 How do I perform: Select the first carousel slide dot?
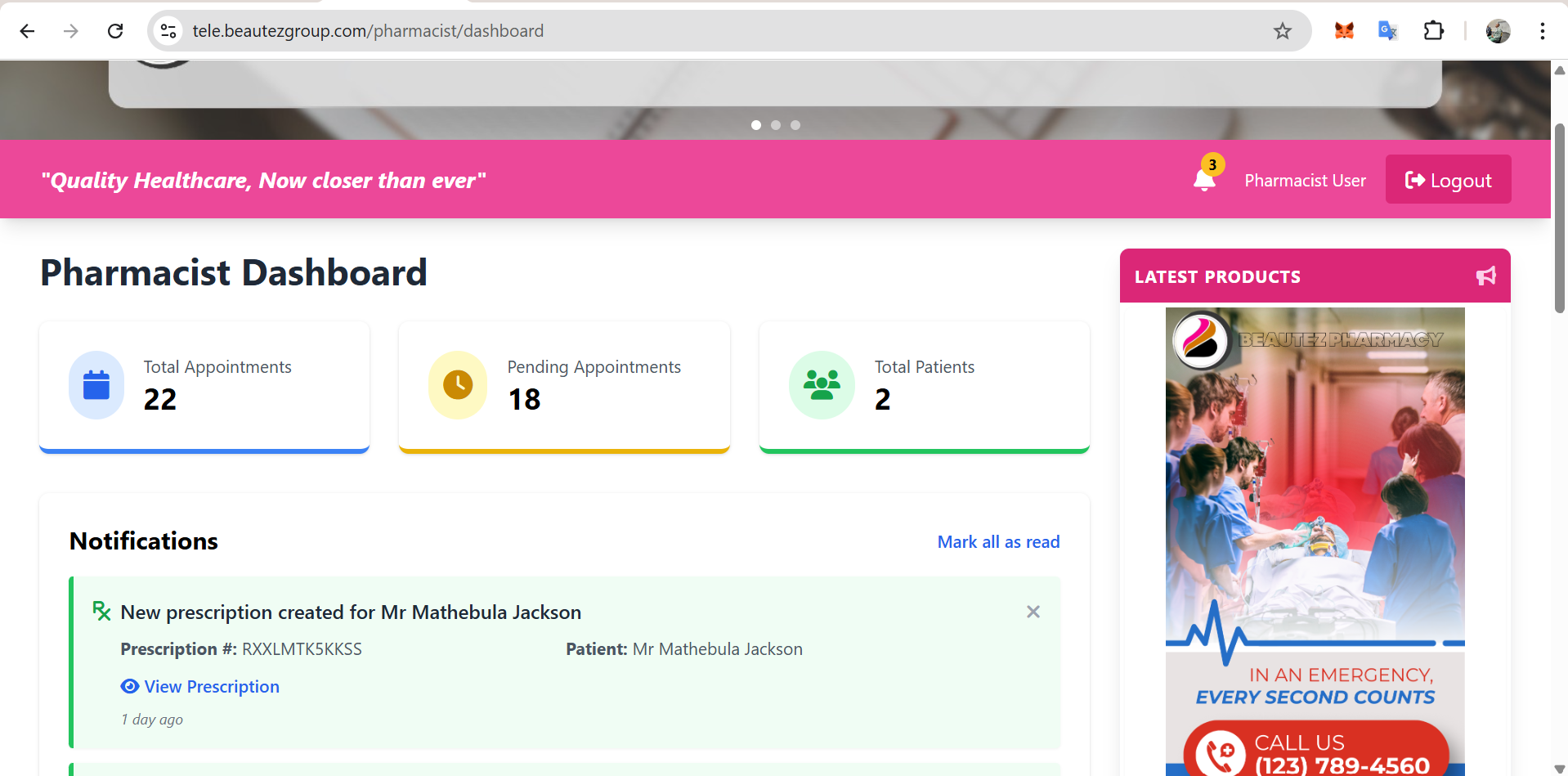[x=756, y=125]
